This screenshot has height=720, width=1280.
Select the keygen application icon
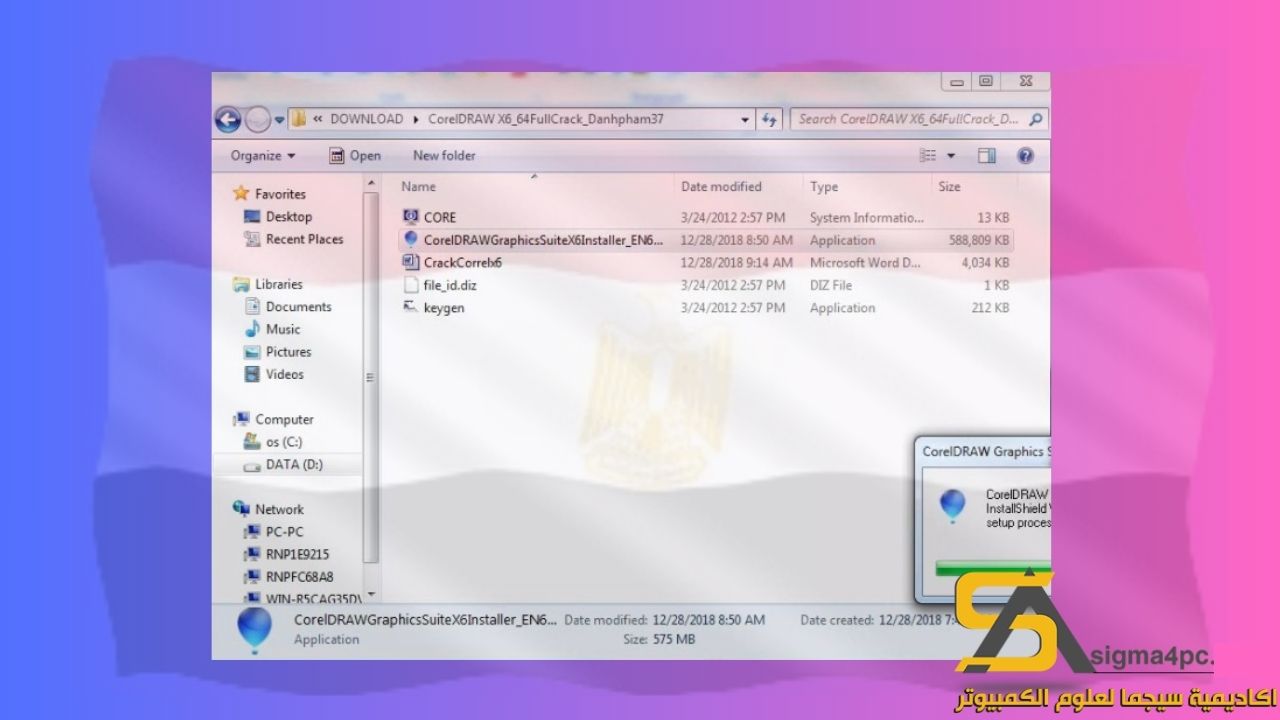point(410,307)
